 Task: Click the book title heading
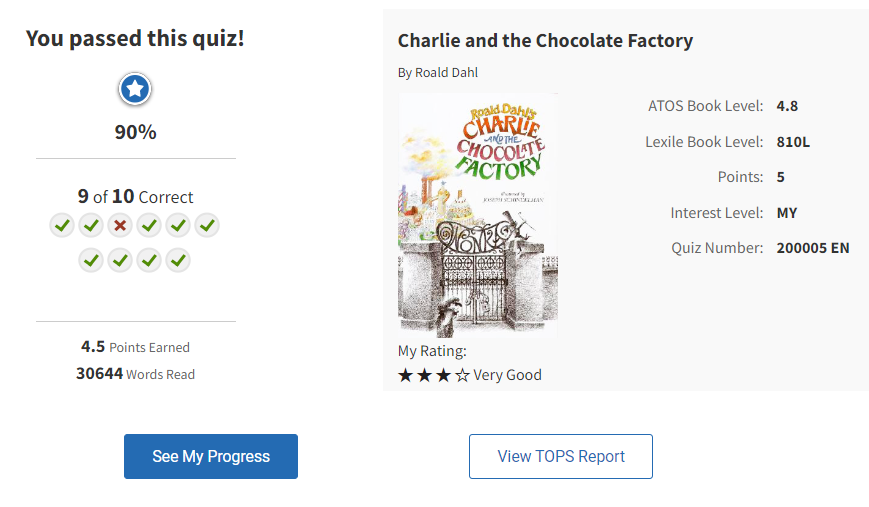point(545,41)
